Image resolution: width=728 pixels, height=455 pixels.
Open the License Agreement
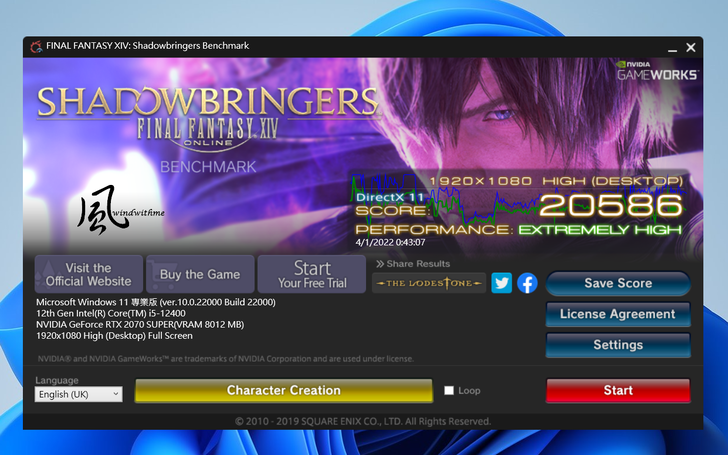click(618, 314)
